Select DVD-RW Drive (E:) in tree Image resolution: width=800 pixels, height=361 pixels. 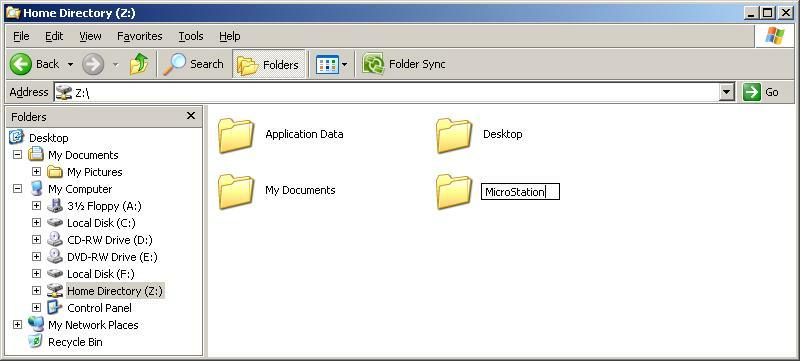coord(112,257)
